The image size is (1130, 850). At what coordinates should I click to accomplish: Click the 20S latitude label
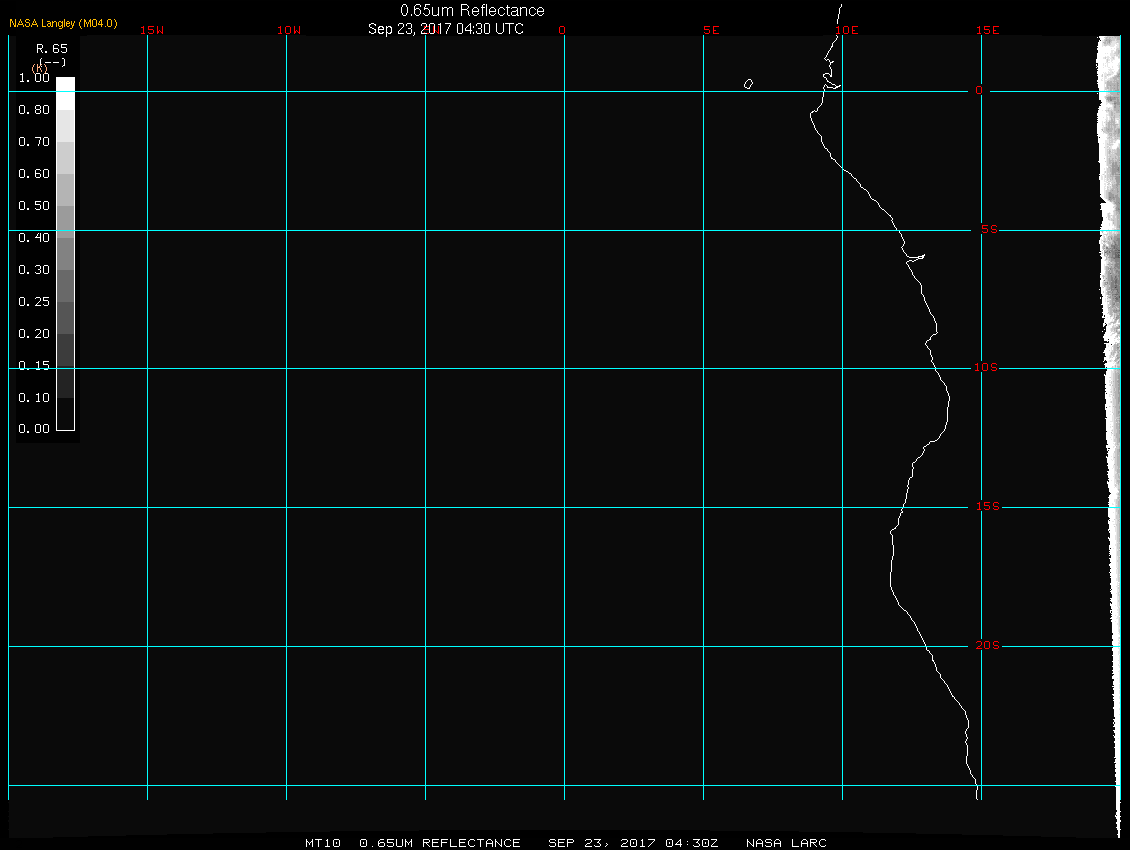click(987, 645)
